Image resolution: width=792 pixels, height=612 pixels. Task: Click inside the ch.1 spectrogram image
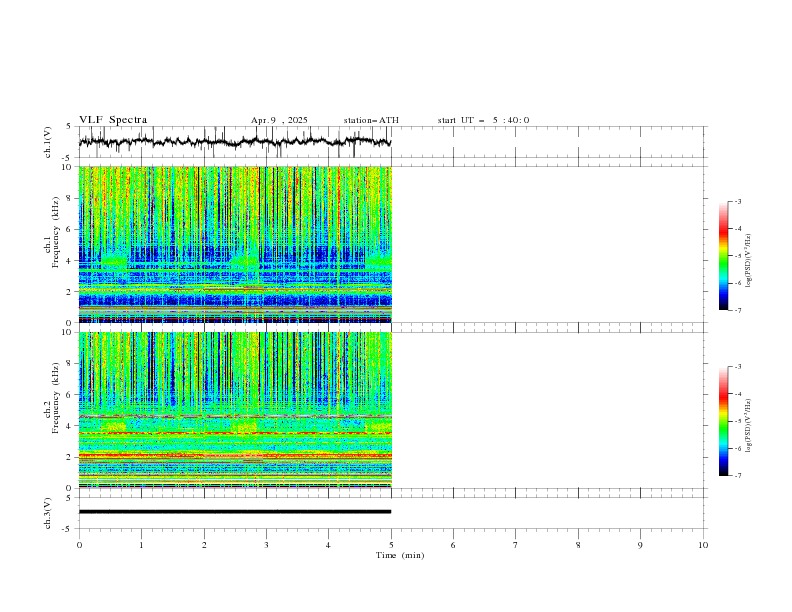tap(235, 244)
